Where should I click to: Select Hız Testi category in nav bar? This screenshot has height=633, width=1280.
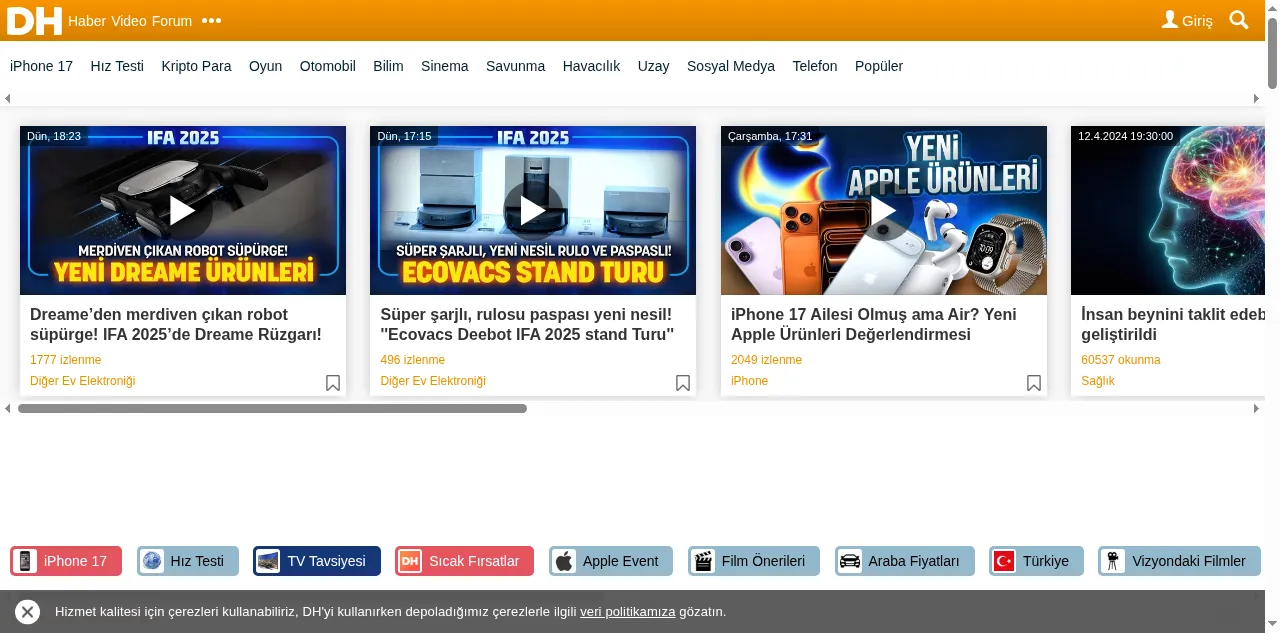pos(117,66)
